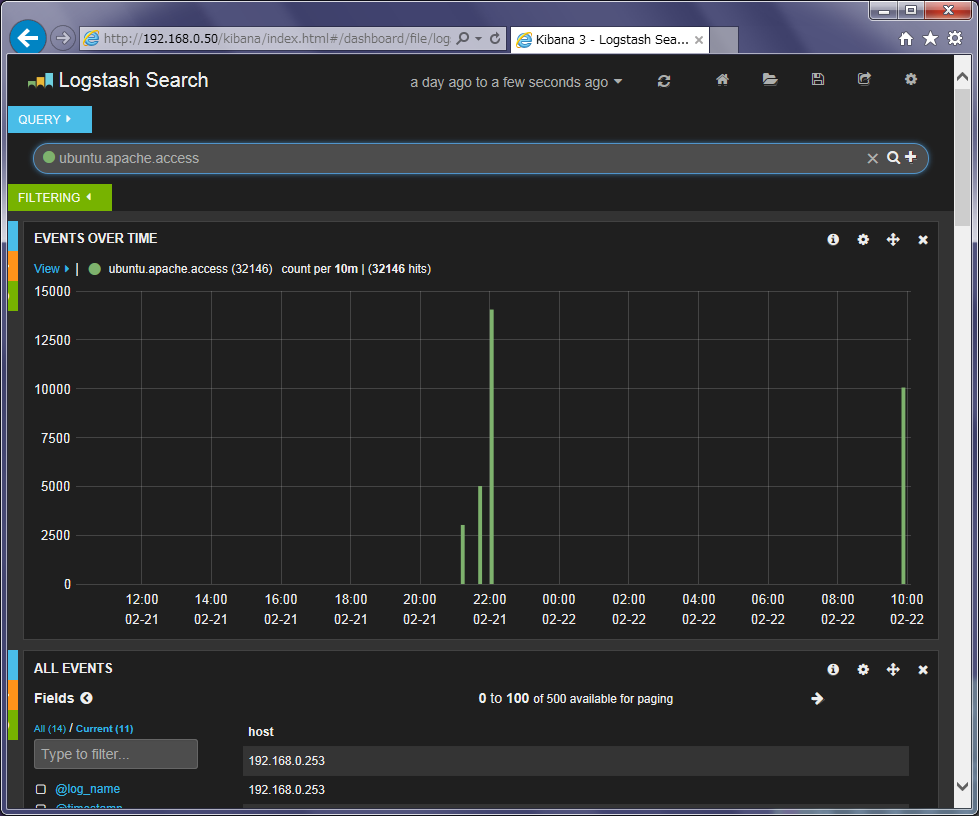Collapse the QUERY section
Image resolution: width=979 pixels, height=816 pixels.
click(x=48, y=119)
